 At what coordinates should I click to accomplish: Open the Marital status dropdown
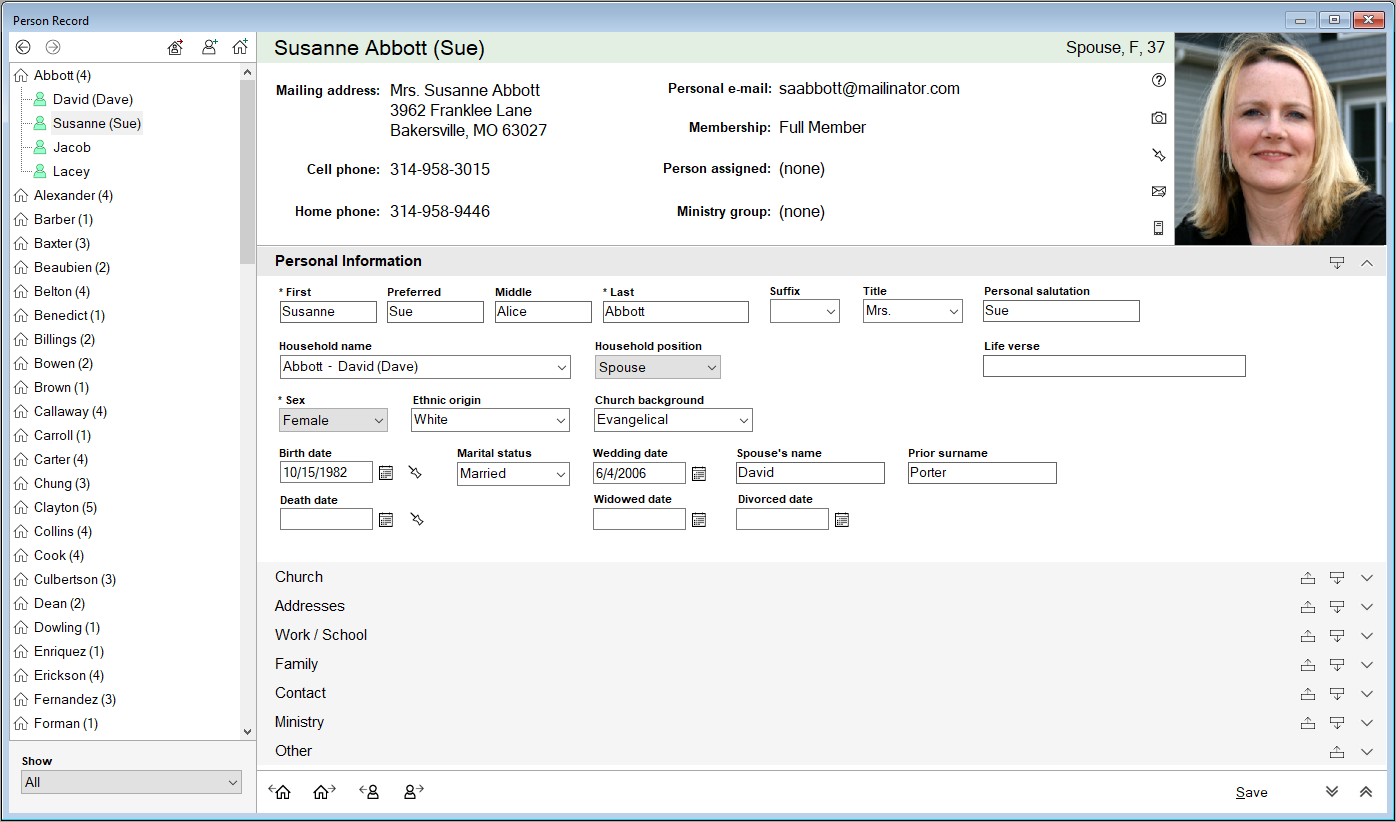coord(513,474)
